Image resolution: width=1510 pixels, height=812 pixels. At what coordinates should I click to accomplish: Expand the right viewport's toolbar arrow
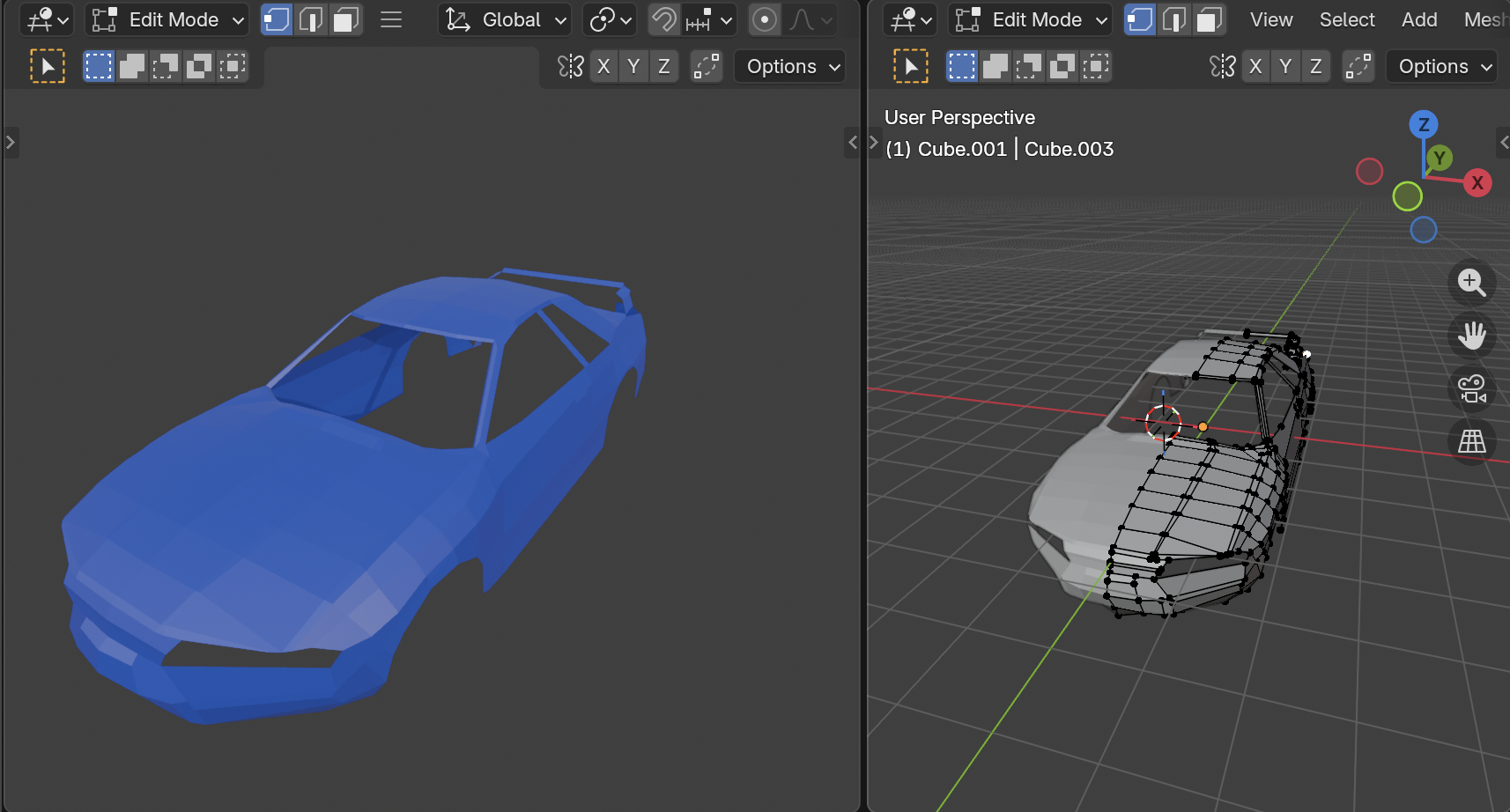click(x=874, y=142)
